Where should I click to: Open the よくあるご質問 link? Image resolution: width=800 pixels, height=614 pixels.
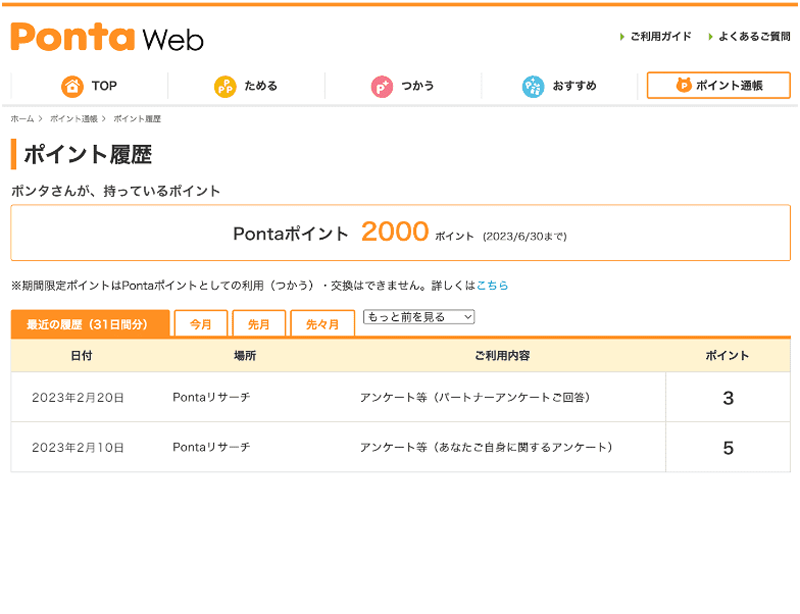(755, 36)
